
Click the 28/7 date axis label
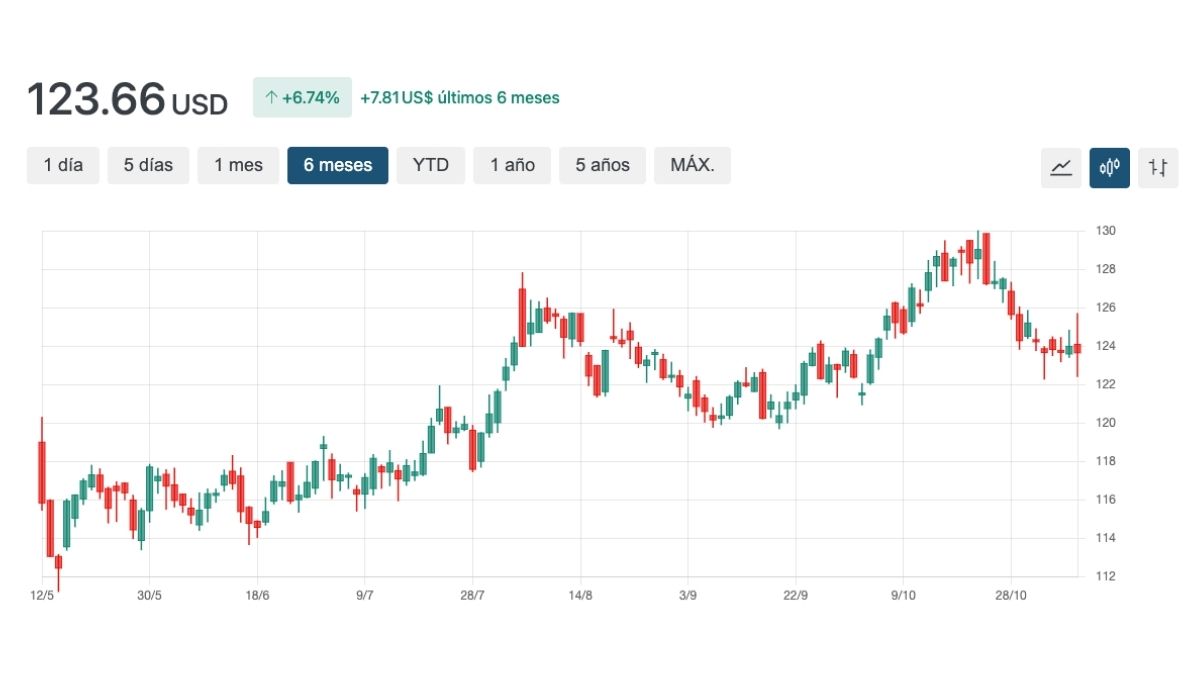472,595
